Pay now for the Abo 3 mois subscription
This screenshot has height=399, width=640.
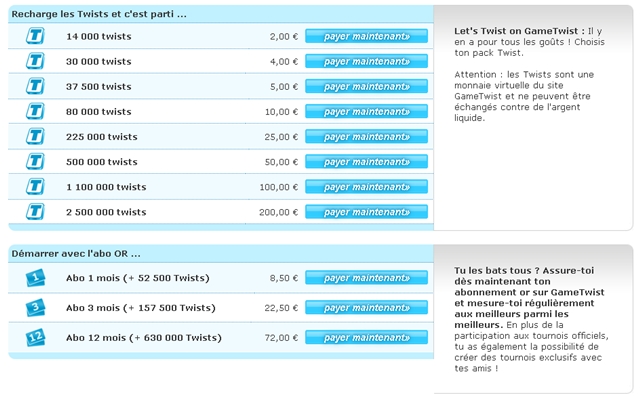pyautogui.click(x=367, y=307)
